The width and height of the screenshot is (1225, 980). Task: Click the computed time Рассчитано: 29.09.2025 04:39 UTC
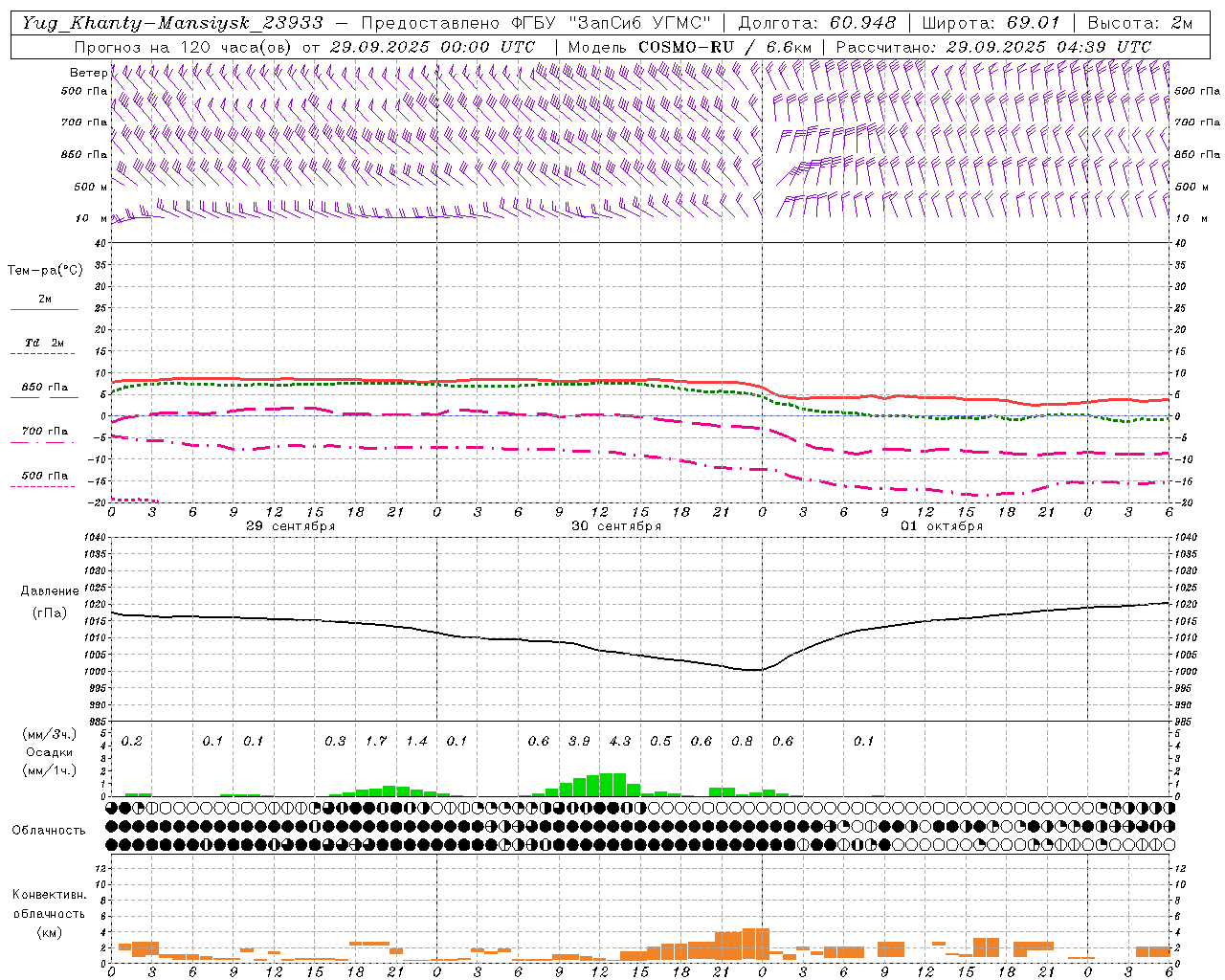pos(994,47)
